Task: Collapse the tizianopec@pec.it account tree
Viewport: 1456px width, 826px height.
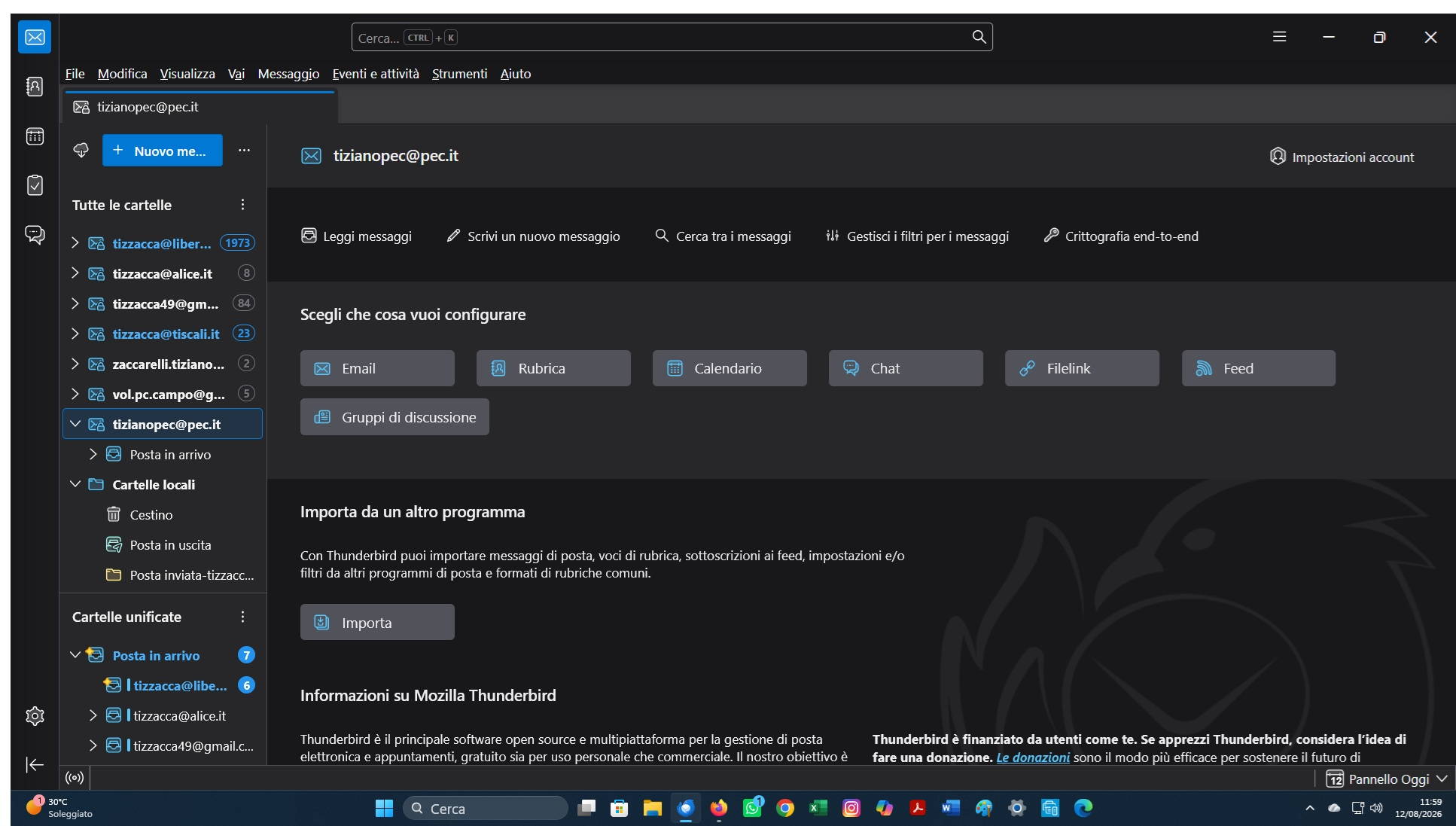Action: [x=75, y=424]
